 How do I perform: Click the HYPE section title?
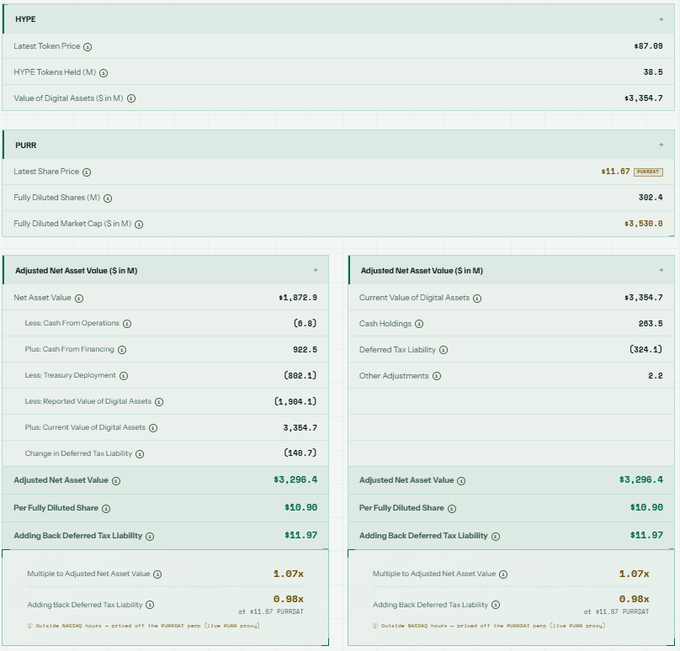[26, 19]
